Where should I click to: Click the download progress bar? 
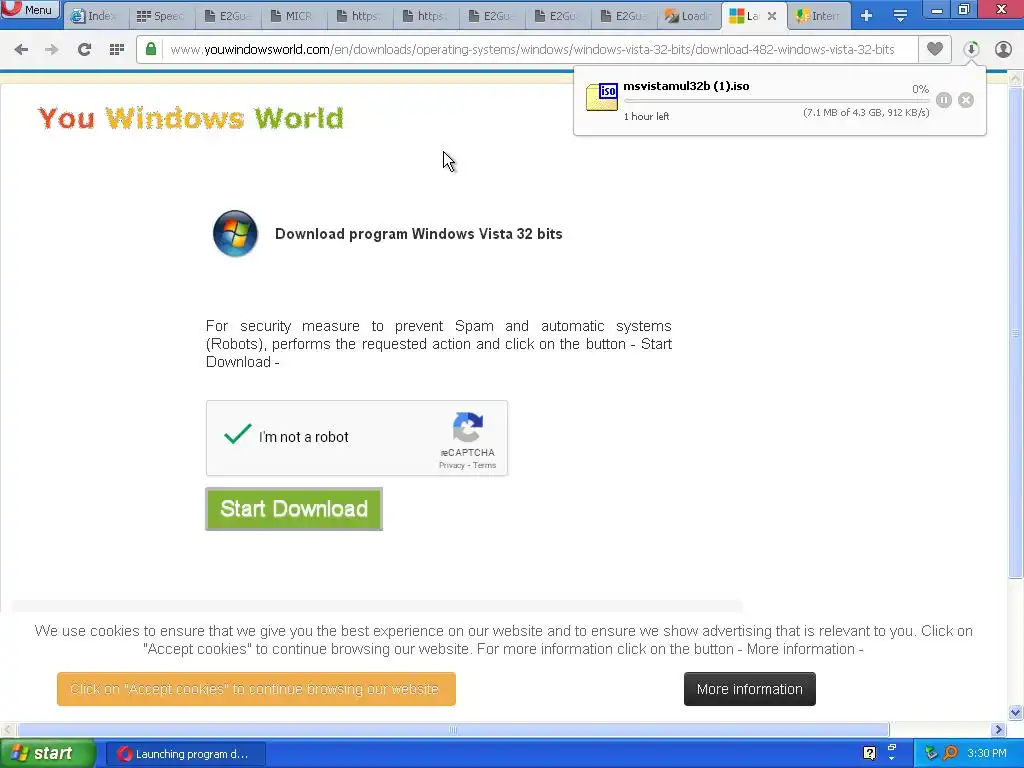coord(776,101)
